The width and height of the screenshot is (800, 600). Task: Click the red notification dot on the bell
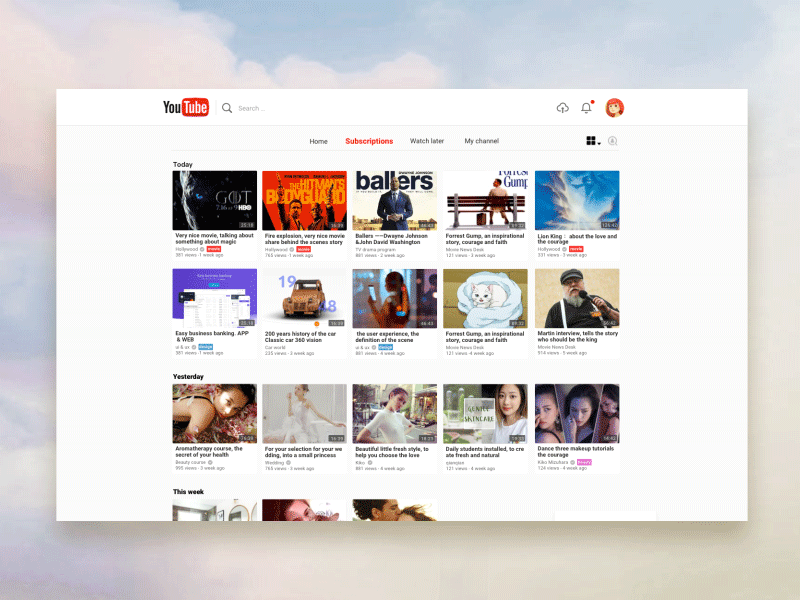[x=592, y=101]
